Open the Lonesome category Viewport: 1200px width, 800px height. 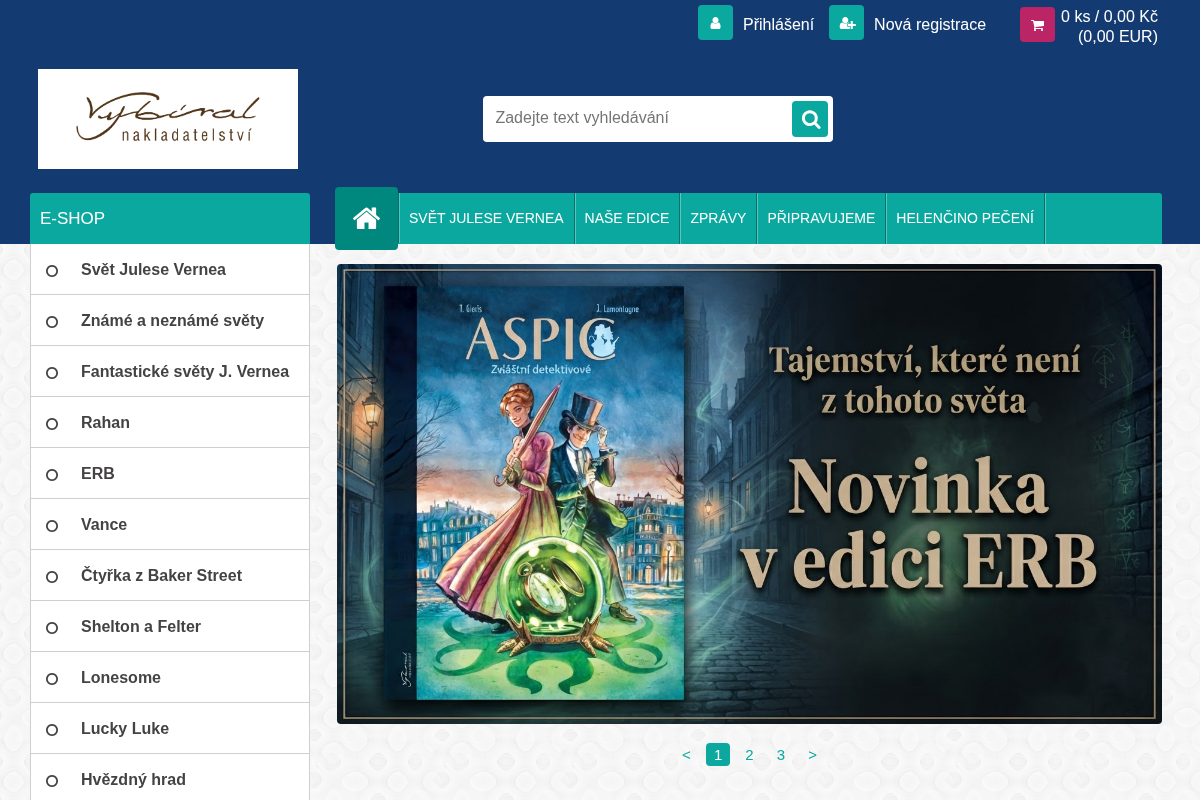(170, 678)
